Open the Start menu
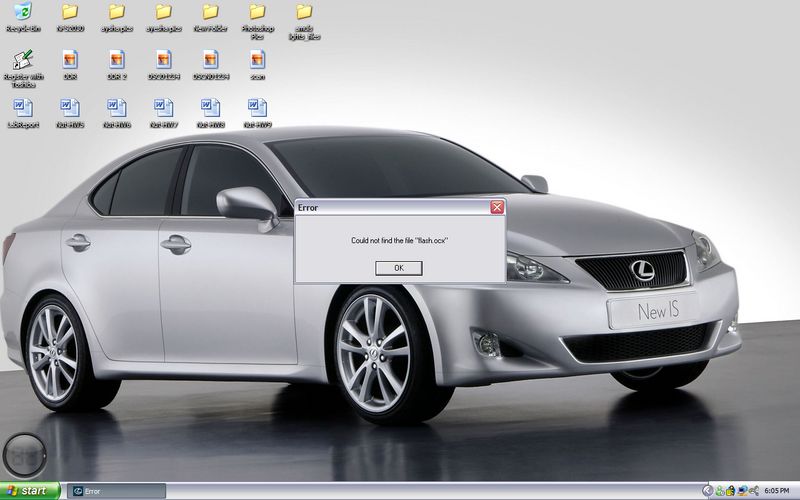Viewport: 800px width, 500px height. 30,491
